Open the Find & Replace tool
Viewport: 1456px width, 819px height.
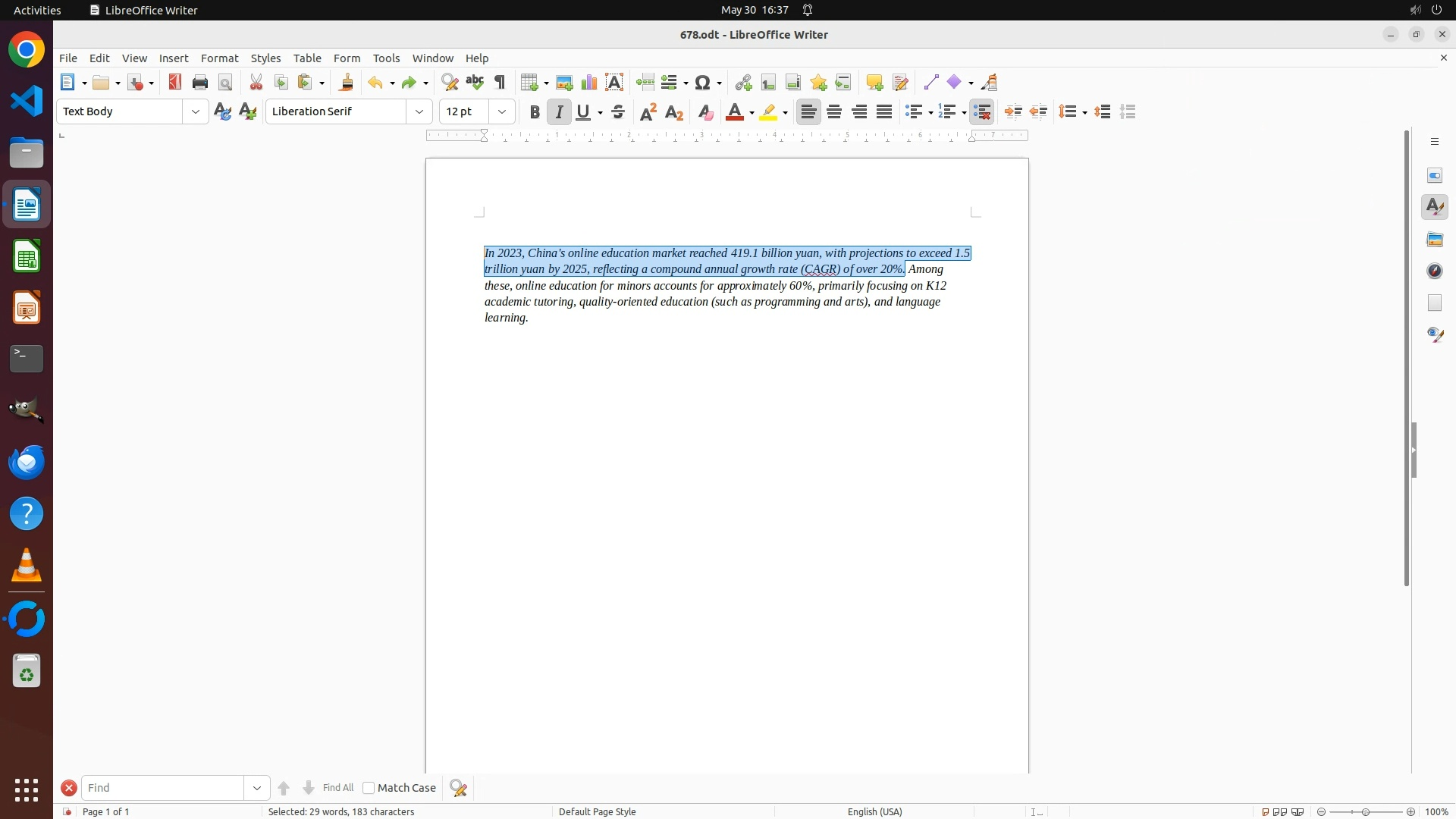click(x=450, y=83)
